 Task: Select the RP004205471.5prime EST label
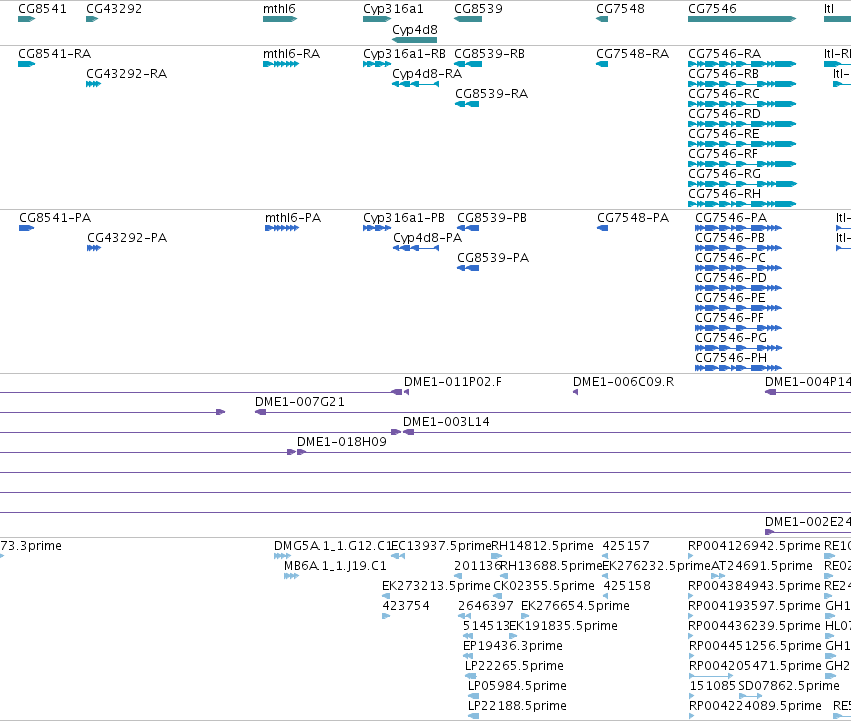[x=755, y=666]
